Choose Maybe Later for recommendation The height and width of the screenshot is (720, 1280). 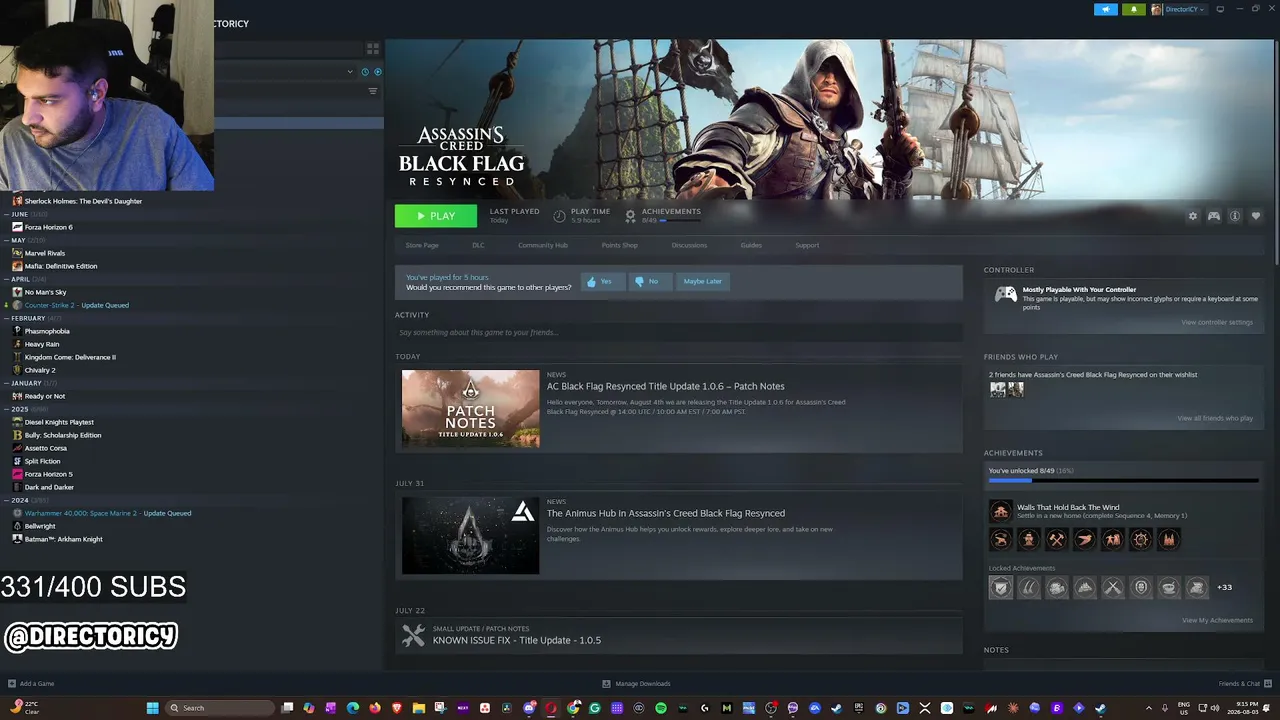(702, 281)
